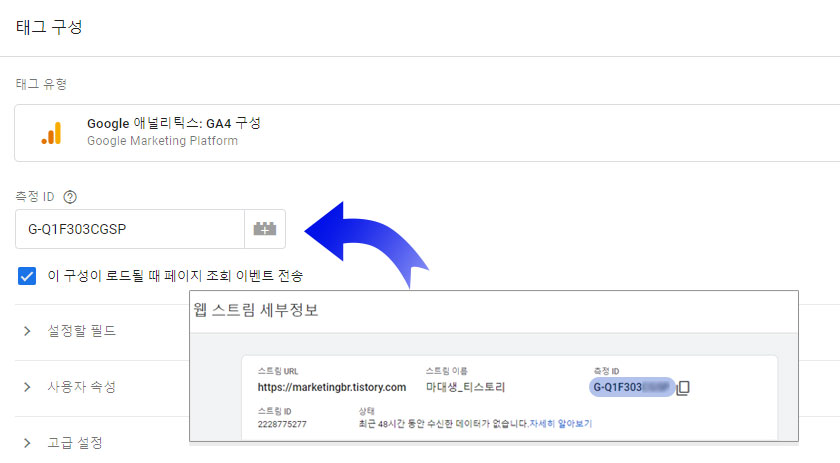
Task: Click the 이 구성이 로드될 때 페이지 조회 이벤트 전송 label
Action: [175, 276]
